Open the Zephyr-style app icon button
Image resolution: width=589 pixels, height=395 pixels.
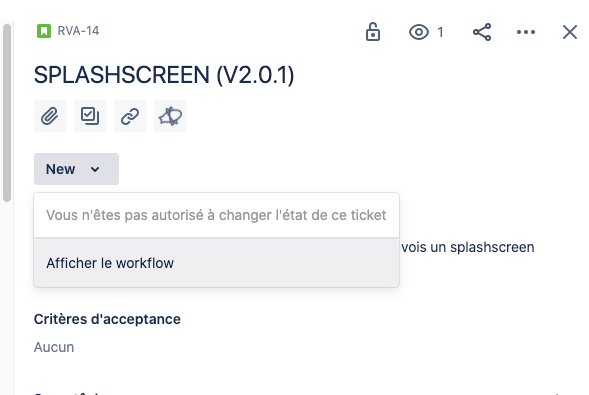(x=170, y=116)
